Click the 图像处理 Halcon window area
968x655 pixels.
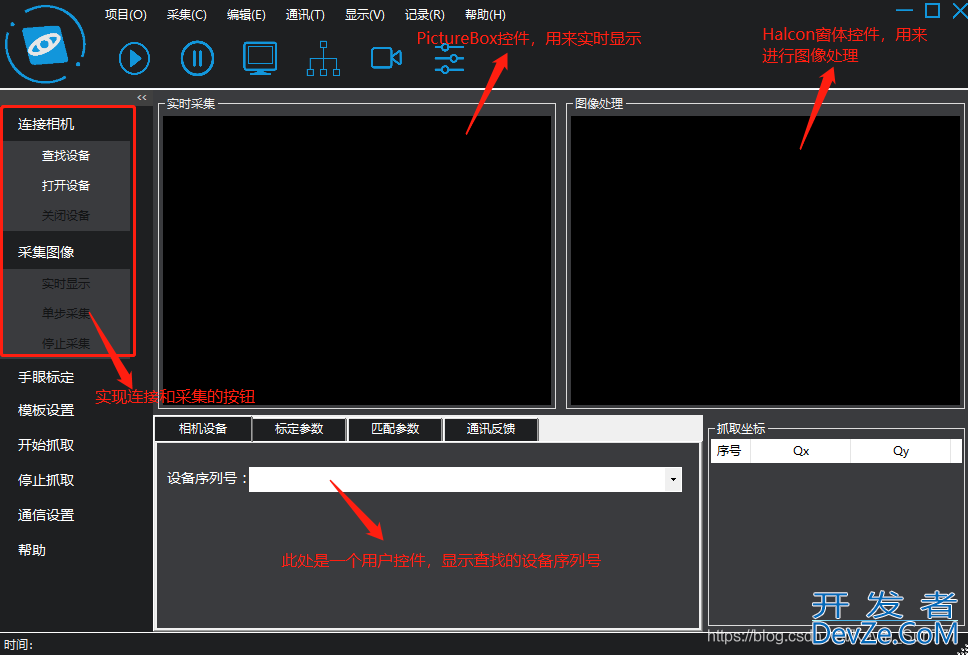[766, 261]
